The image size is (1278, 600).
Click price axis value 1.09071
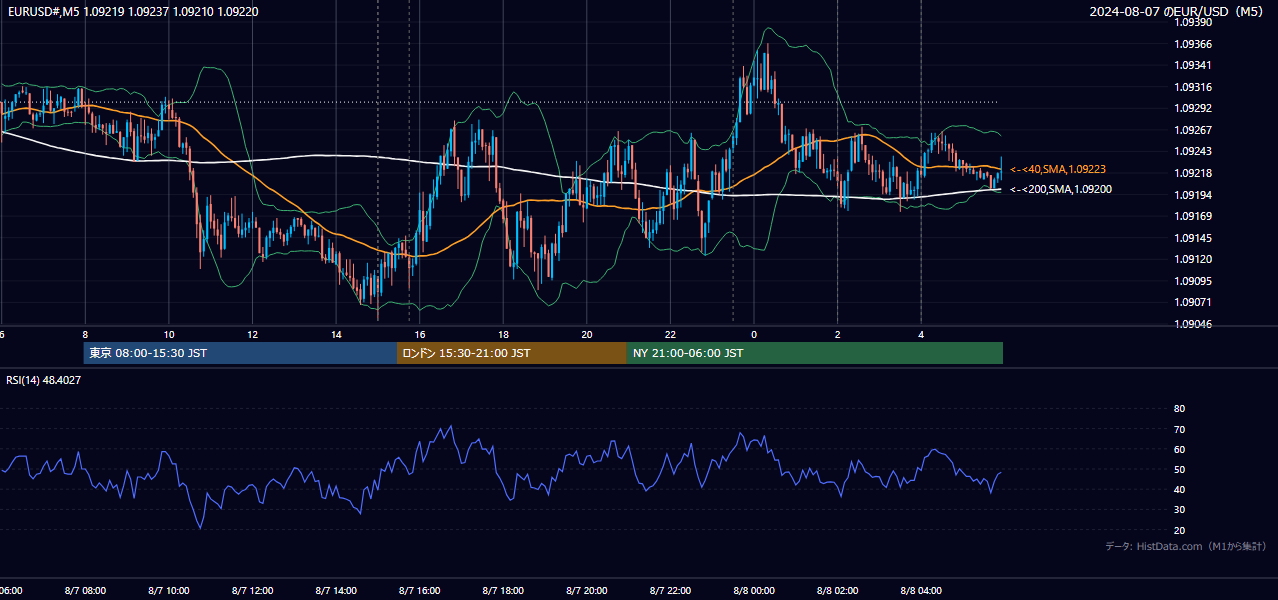point(1194,302)
